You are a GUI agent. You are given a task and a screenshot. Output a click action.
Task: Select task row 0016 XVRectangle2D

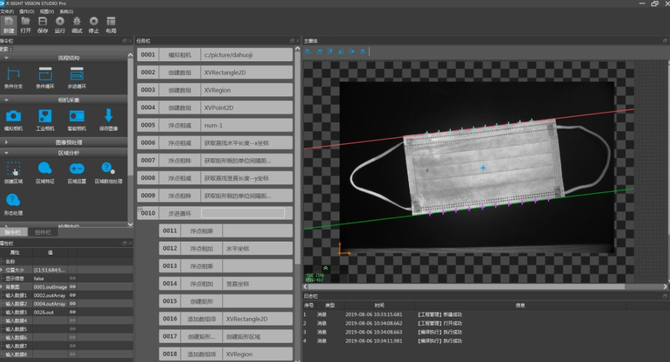pos(226,319)
